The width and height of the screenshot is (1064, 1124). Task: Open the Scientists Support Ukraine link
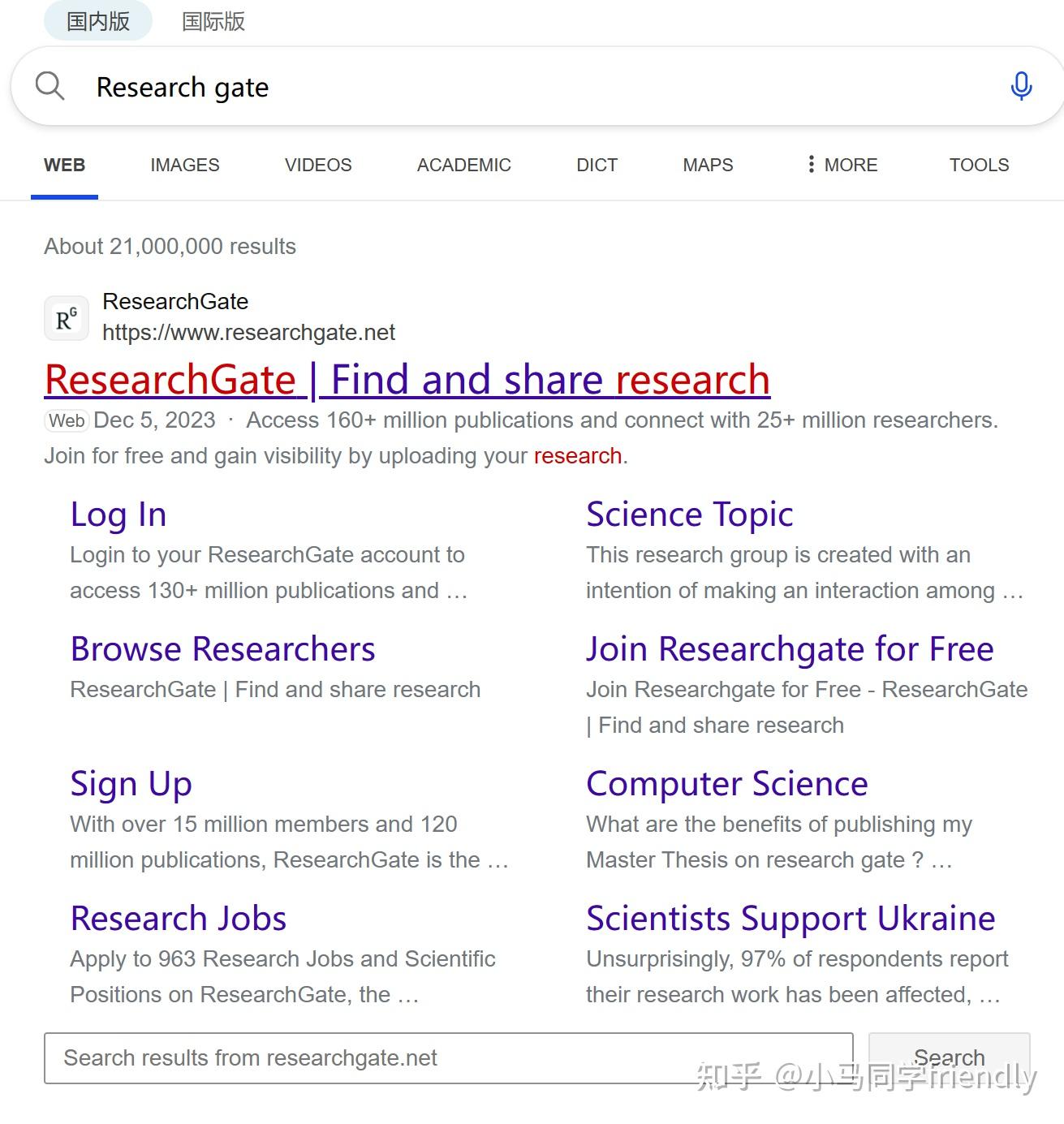790,918
